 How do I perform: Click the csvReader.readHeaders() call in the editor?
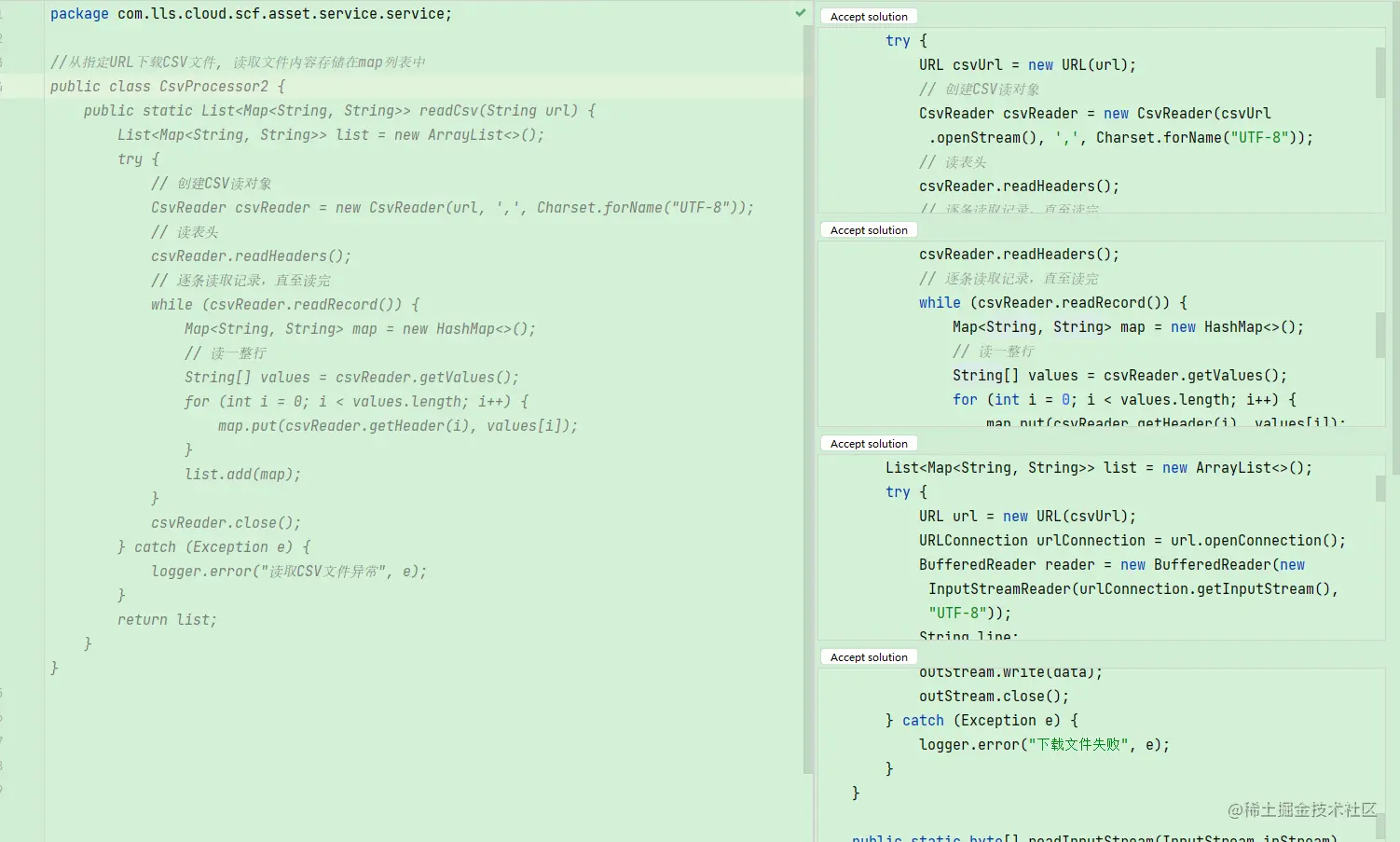pyautogui.click(x=252, y=255)
